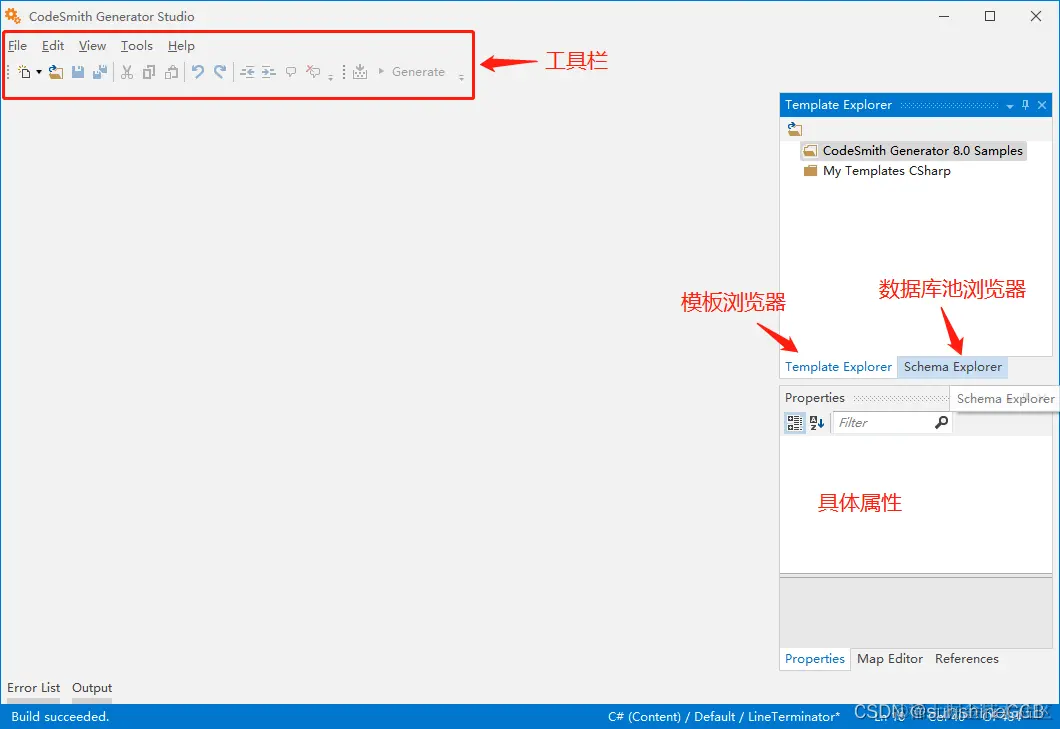Screen dimensions: 1060x729
Task: Click the Uncomment selection icon
Action: [312, 71]
